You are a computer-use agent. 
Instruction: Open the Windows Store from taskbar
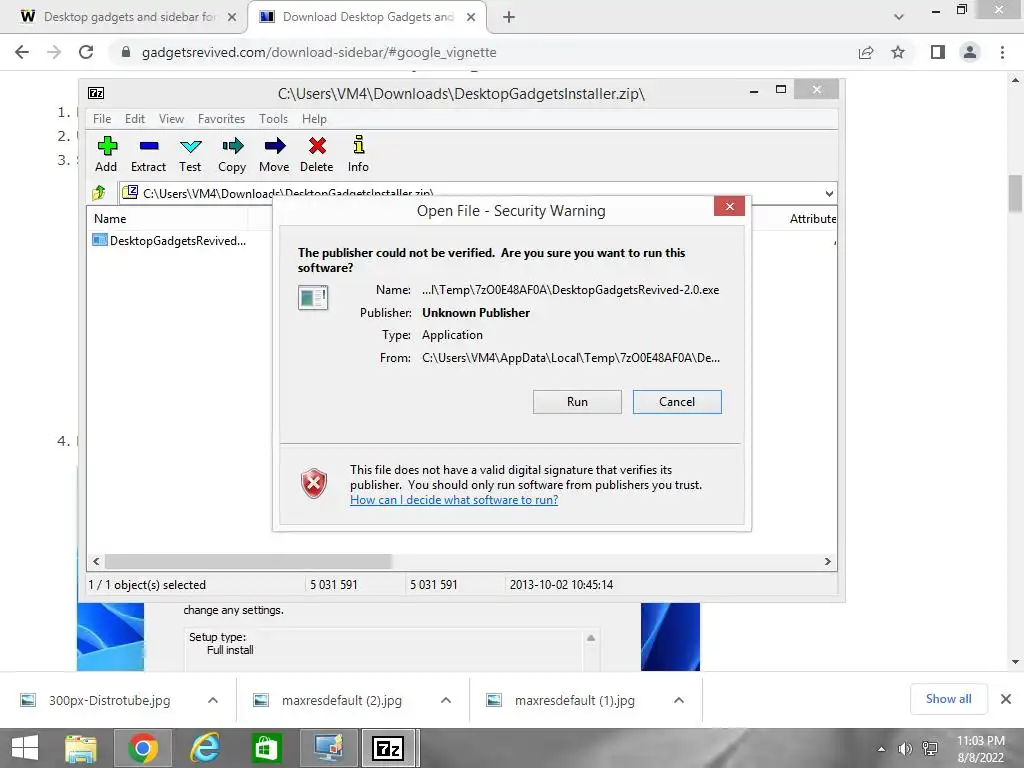point(266,748)
